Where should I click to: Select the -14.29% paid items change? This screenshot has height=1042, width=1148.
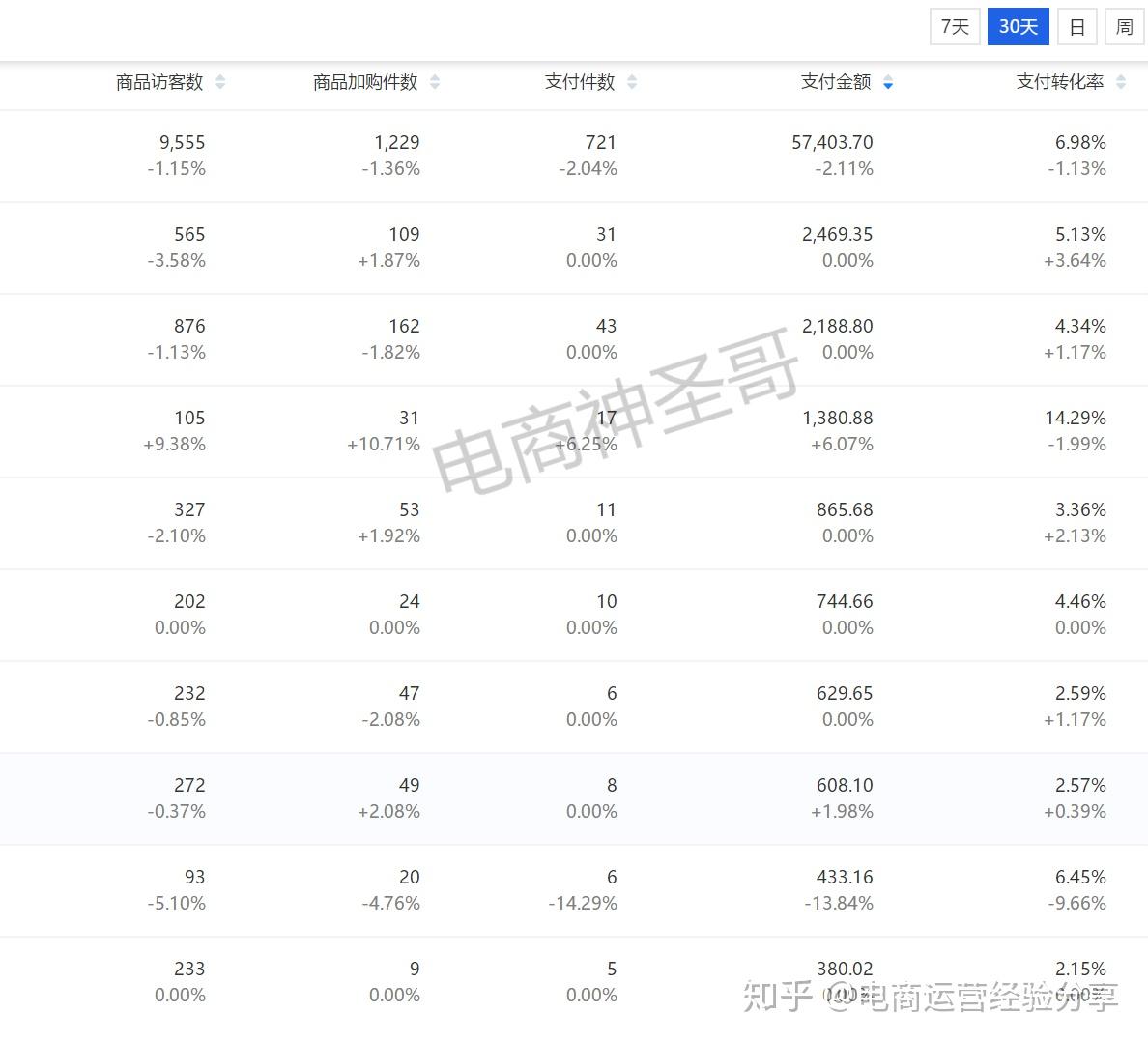click(583, 904)
